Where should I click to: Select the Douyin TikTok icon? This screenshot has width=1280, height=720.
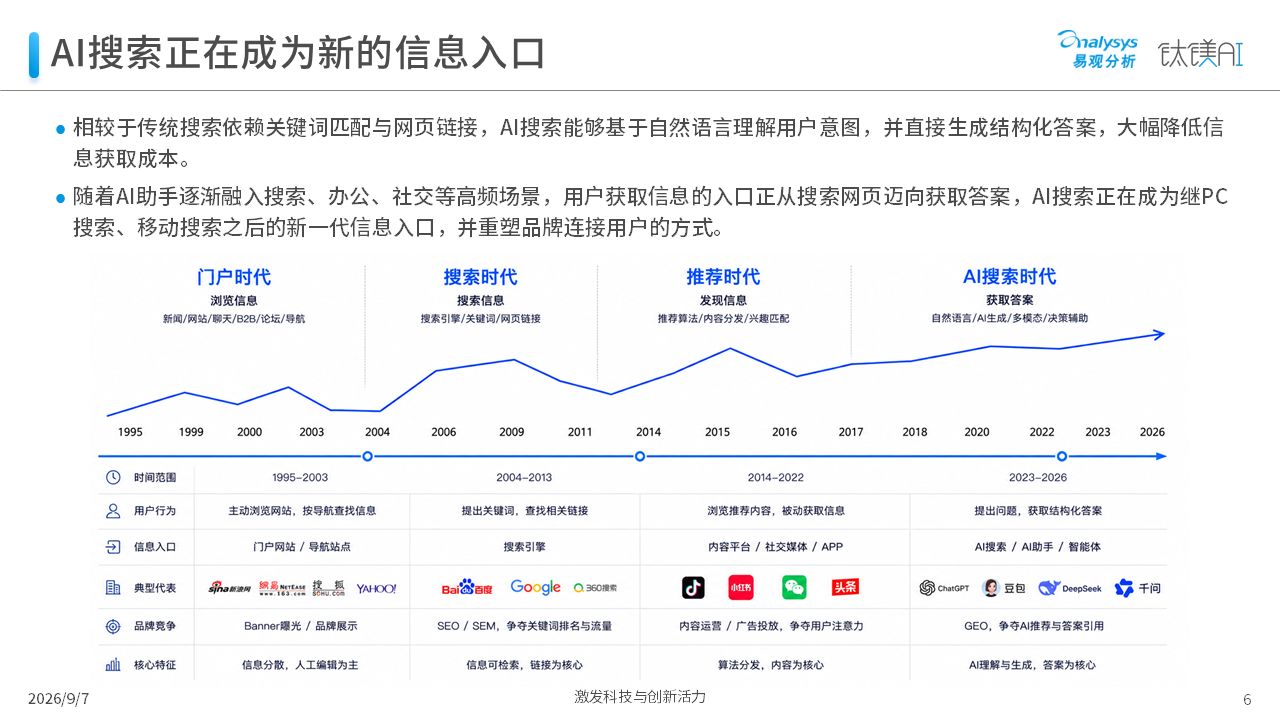coord(693,587)
